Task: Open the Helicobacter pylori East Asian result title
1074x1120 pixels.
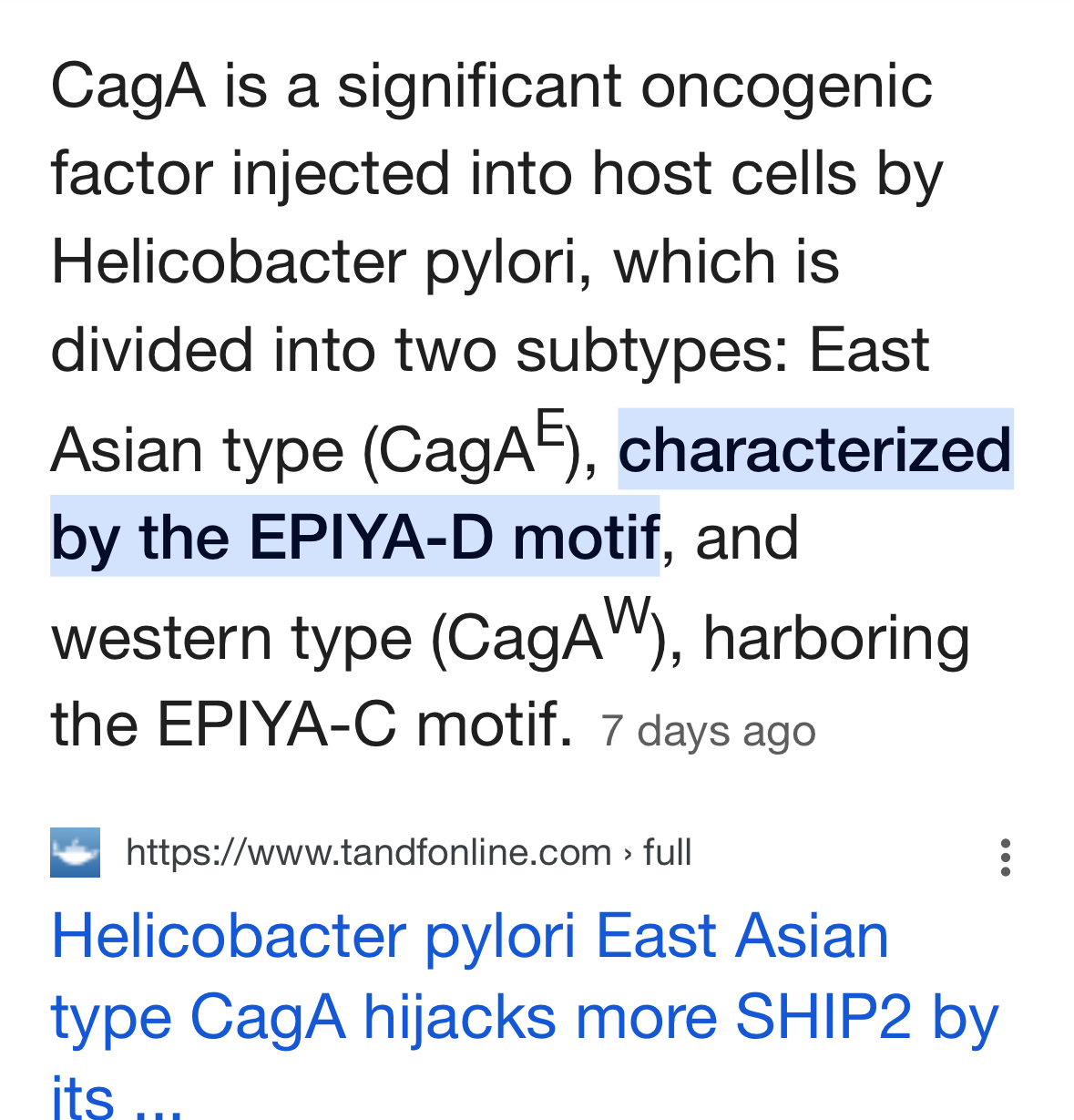Action: tap(525, 1013)
